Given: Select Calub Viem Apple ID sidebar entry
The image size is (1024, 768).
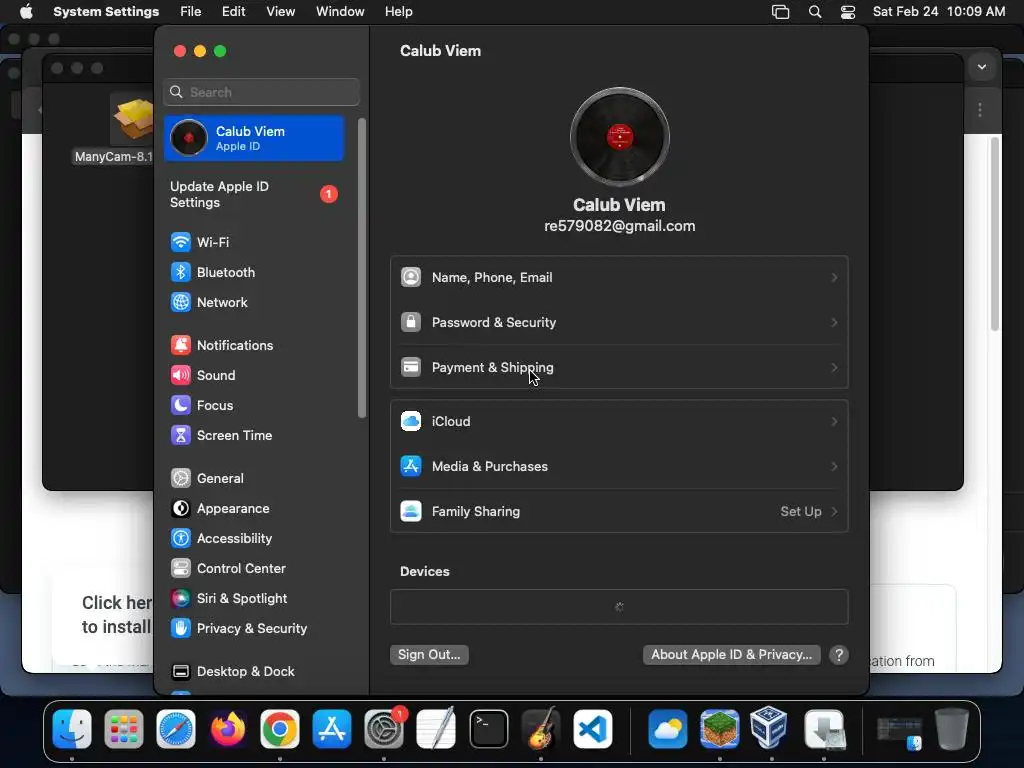Looking at the screenshot, I should pos(254,138).
